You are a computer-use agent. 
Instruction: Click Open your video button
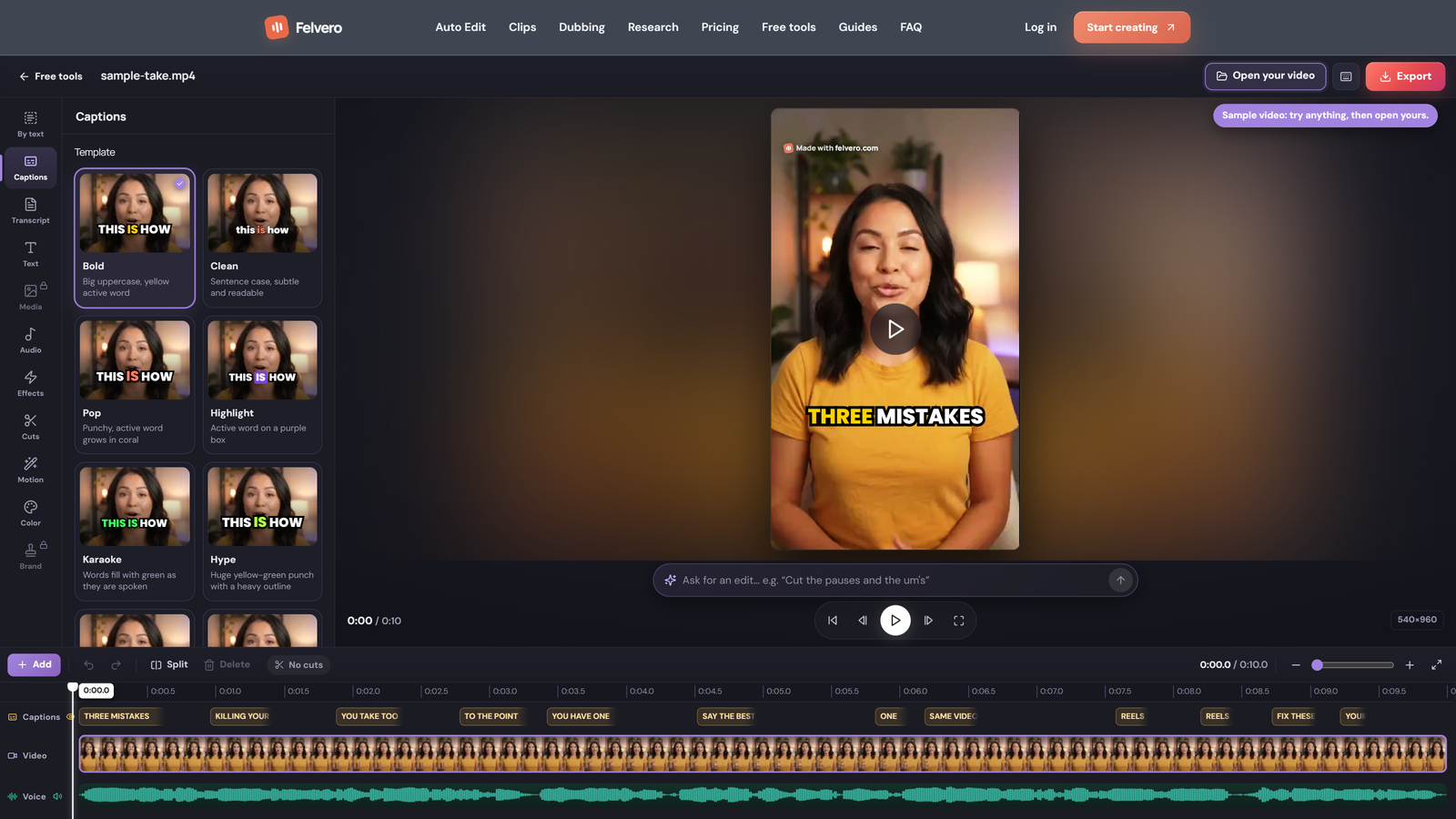coord(1265,76)
